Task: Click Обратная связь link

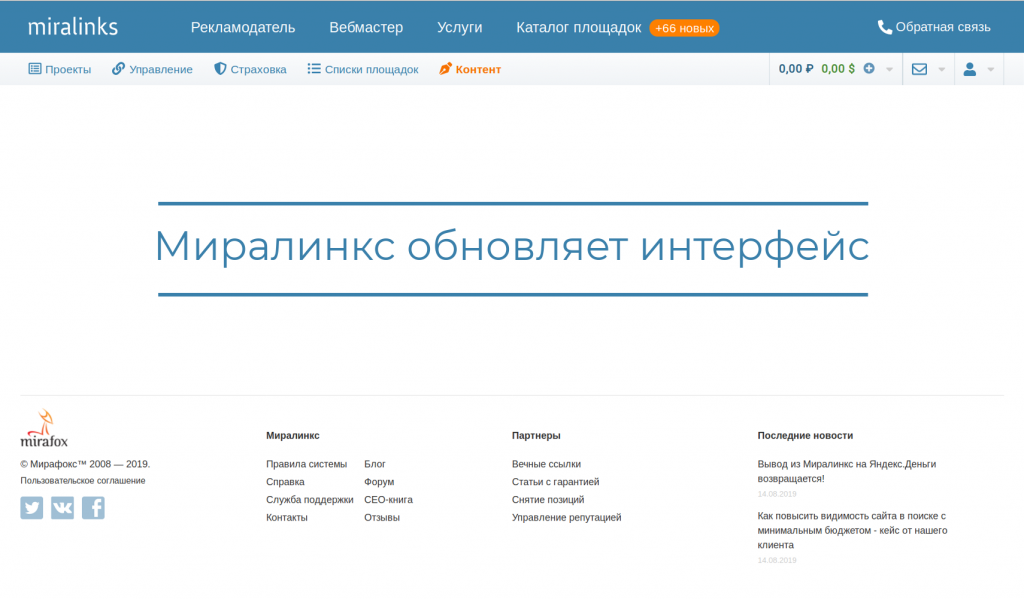Action: click(x=943, y=27)
